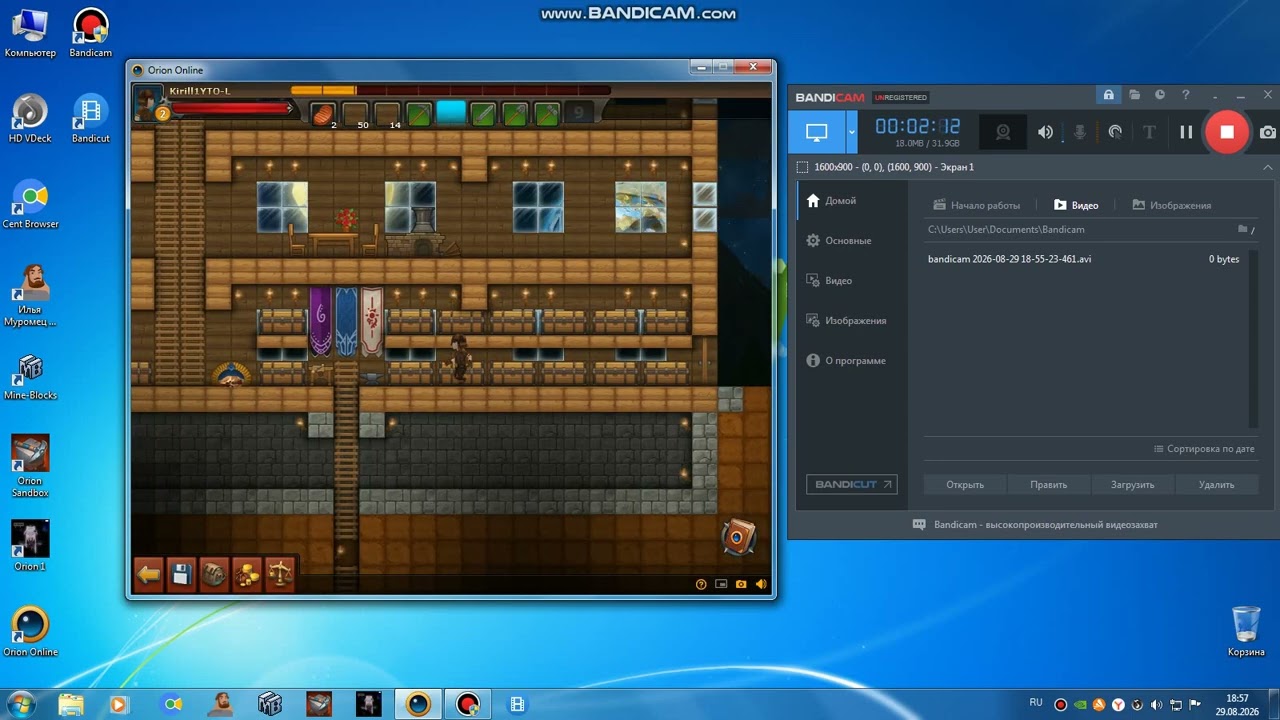Open the Bandicut link button
This screenshot has height=720, width=1280.
coord(852,484)
